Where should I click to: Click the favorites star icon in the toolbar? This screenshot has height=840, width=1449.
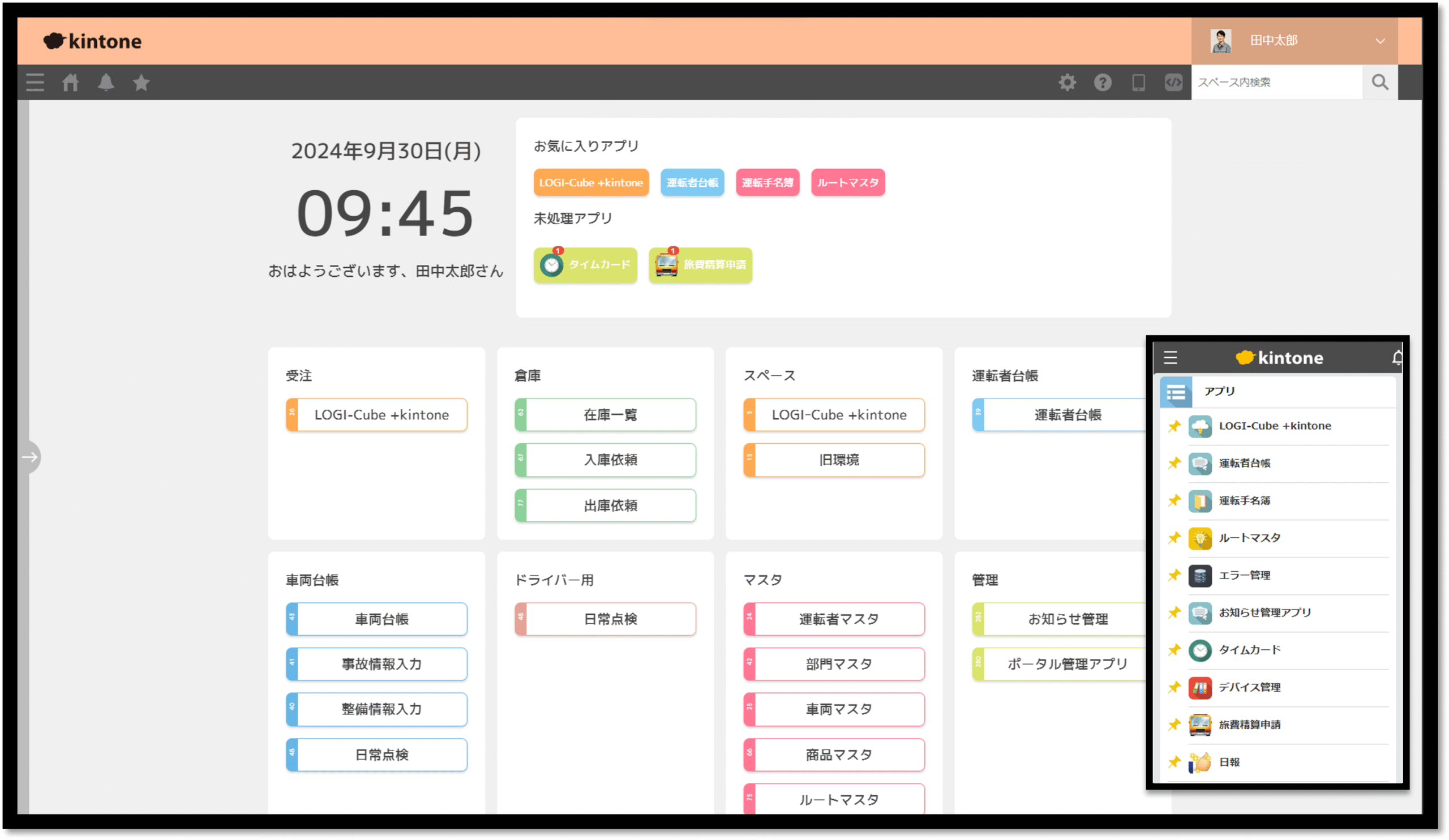coord(142,82)
